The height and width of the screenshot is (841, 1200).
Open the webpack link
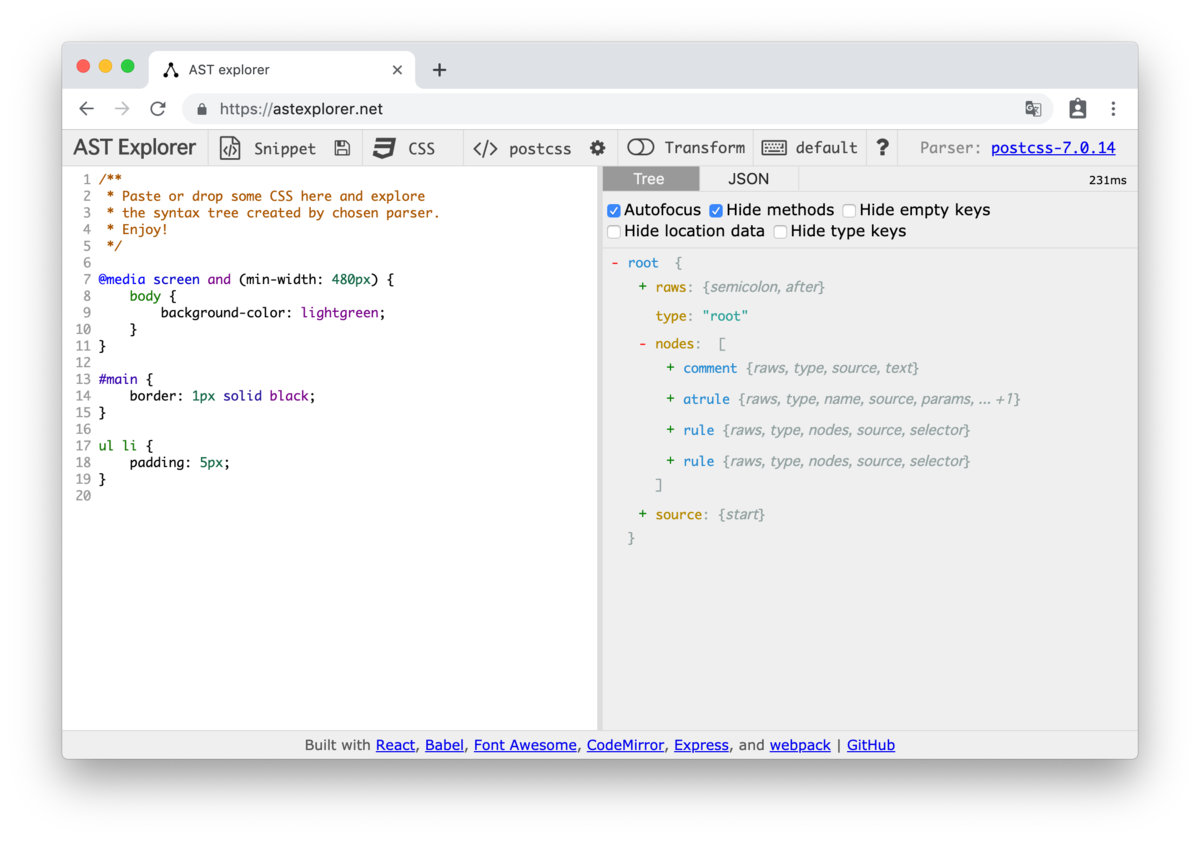click(800, 745)
